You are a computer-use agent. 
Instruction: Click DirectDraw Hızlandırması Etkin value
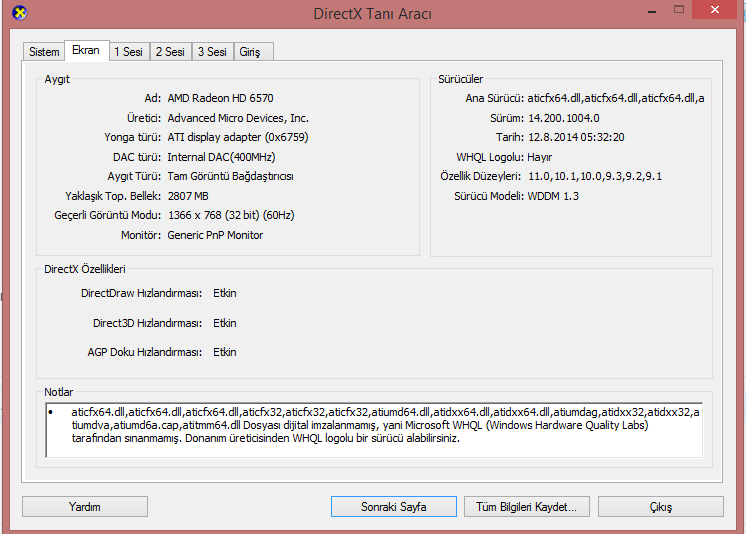[x=225, y=293]
